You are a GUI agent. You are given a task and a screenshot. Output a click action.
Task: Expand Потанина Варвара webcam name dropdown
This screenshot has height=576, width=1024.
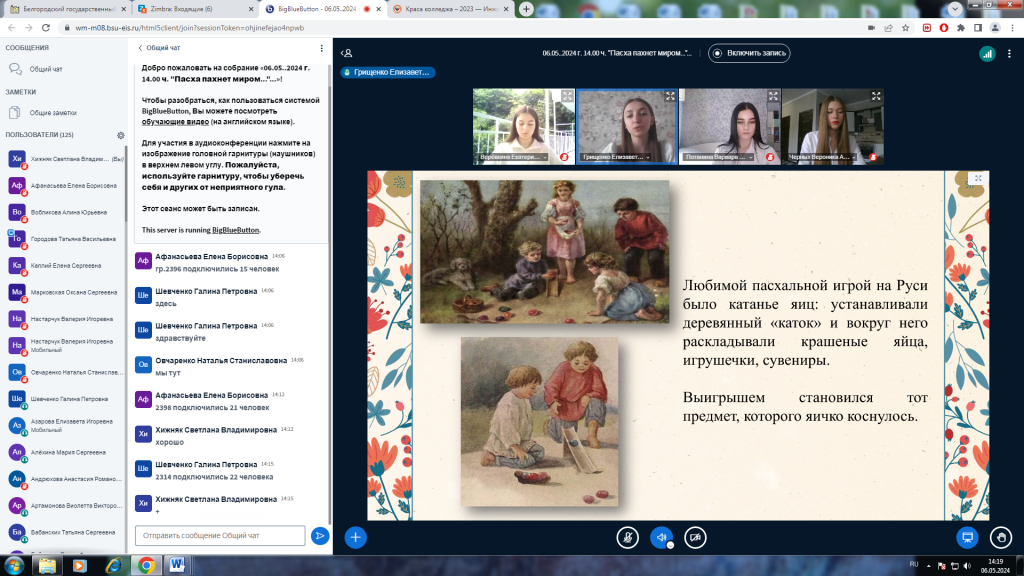[x=719, y=157]
